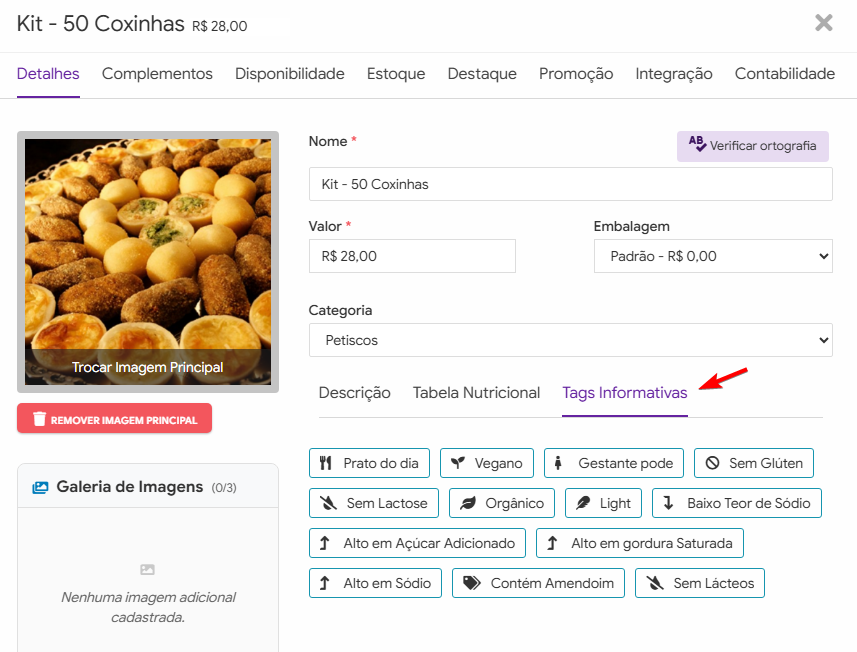
Task: Open the Complementos tab
Action: [156, 73]
